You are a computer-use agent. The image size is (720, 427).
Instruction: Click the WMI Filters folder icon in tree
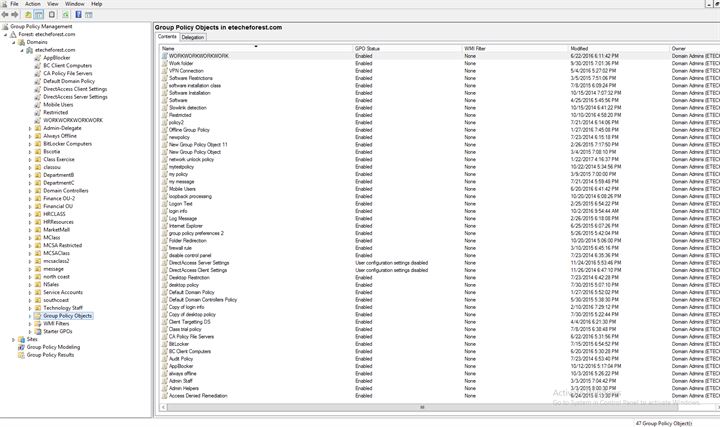coord(38,324)
